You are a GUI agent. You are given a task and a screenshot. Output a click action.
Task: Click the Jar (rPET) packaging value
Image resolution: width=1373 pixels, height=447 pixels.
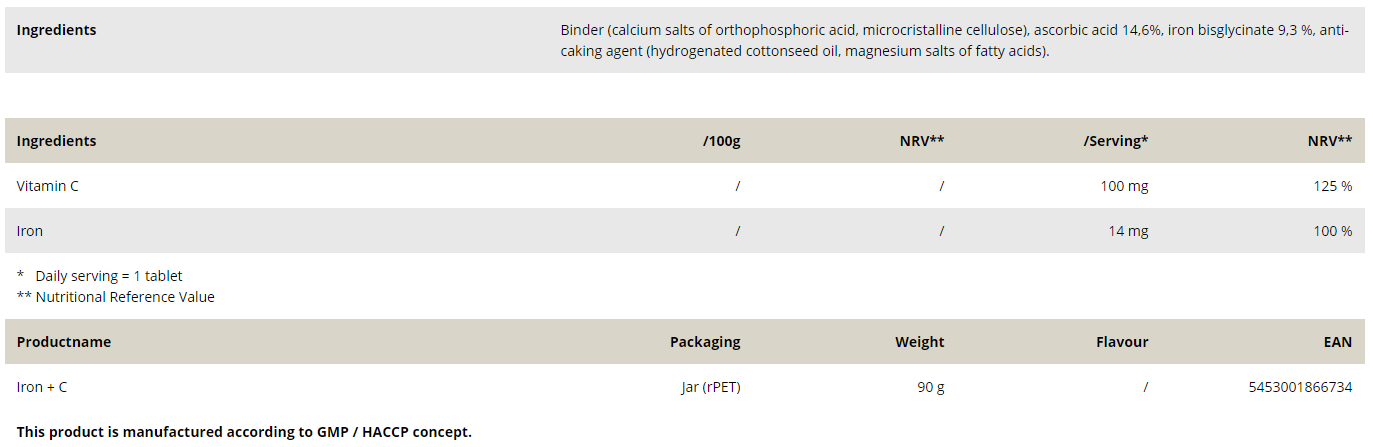(x=710, y=387)
